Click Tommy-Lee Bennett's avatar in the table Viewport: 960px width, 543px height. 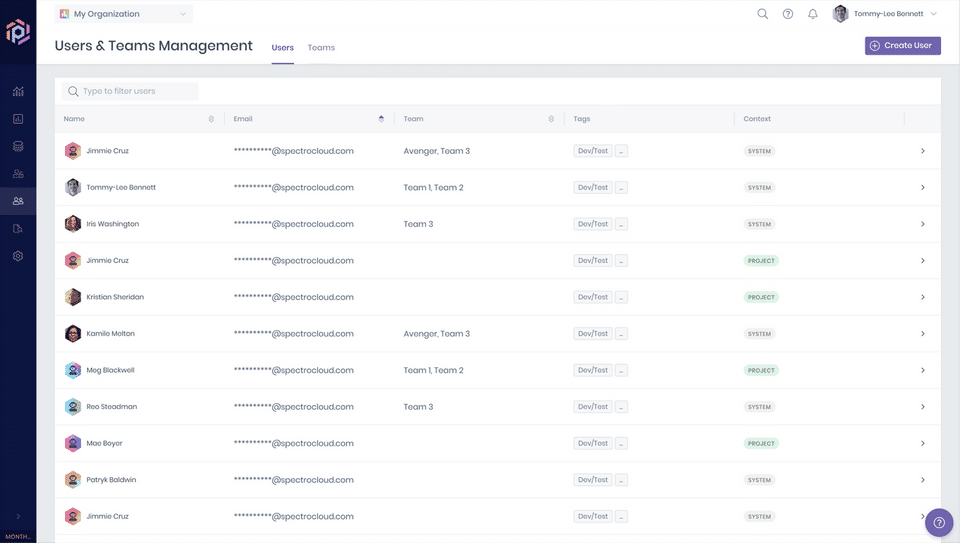(73, 187)
